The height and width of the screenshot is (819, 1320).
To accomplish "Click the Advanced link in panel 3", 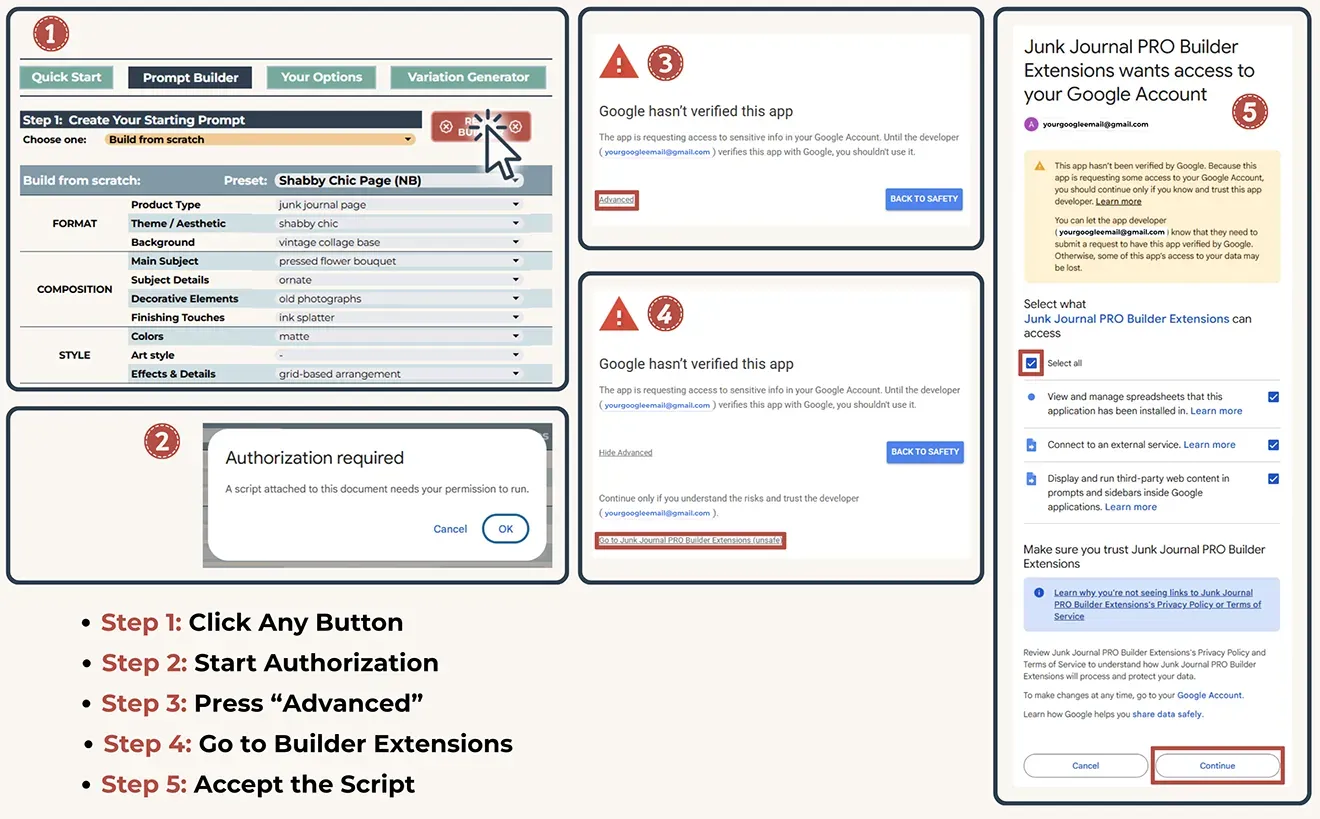I will pos(616,200).
